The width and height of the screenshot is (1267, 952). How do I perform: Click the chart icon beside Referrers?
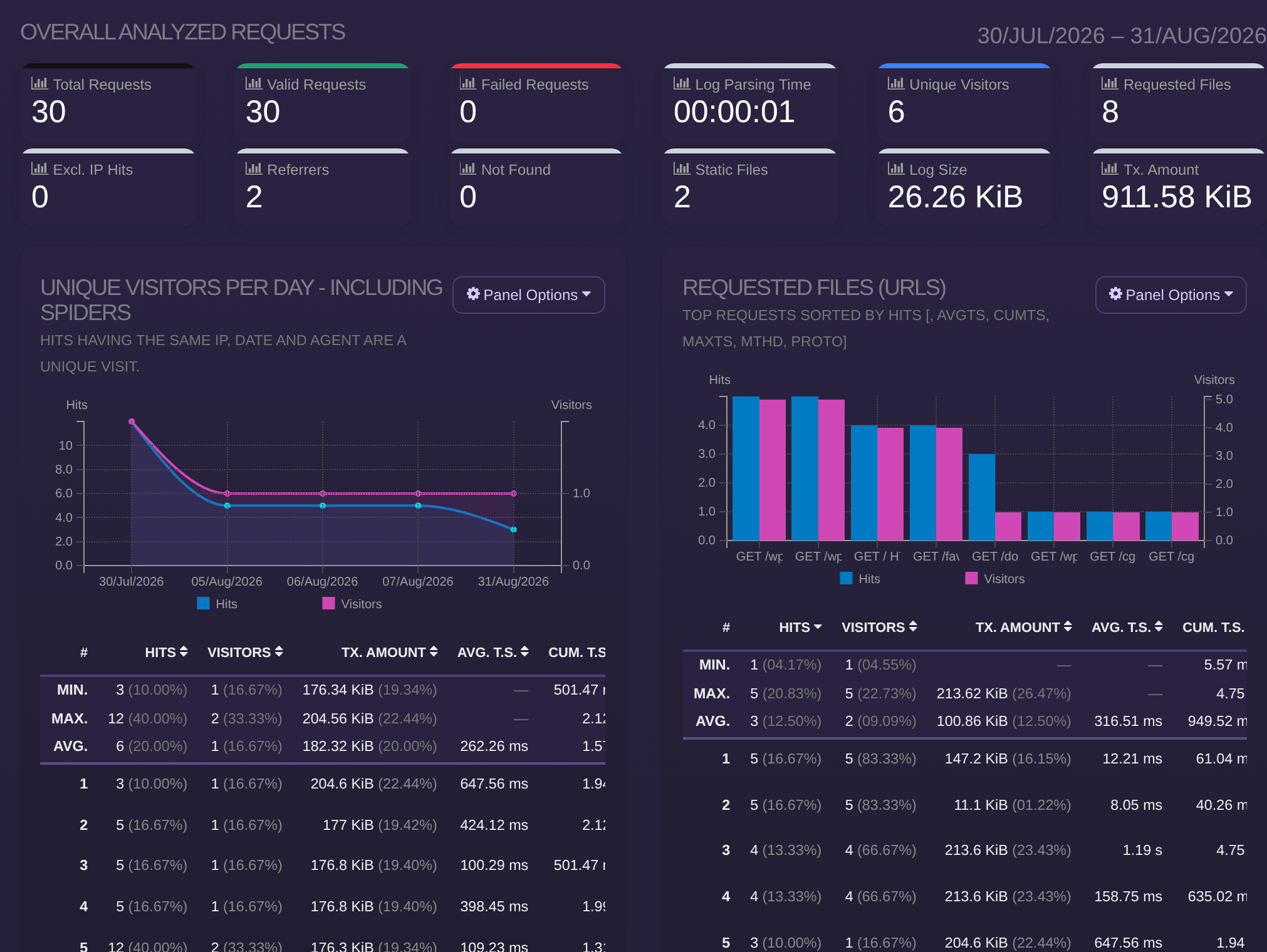(254, 168)
